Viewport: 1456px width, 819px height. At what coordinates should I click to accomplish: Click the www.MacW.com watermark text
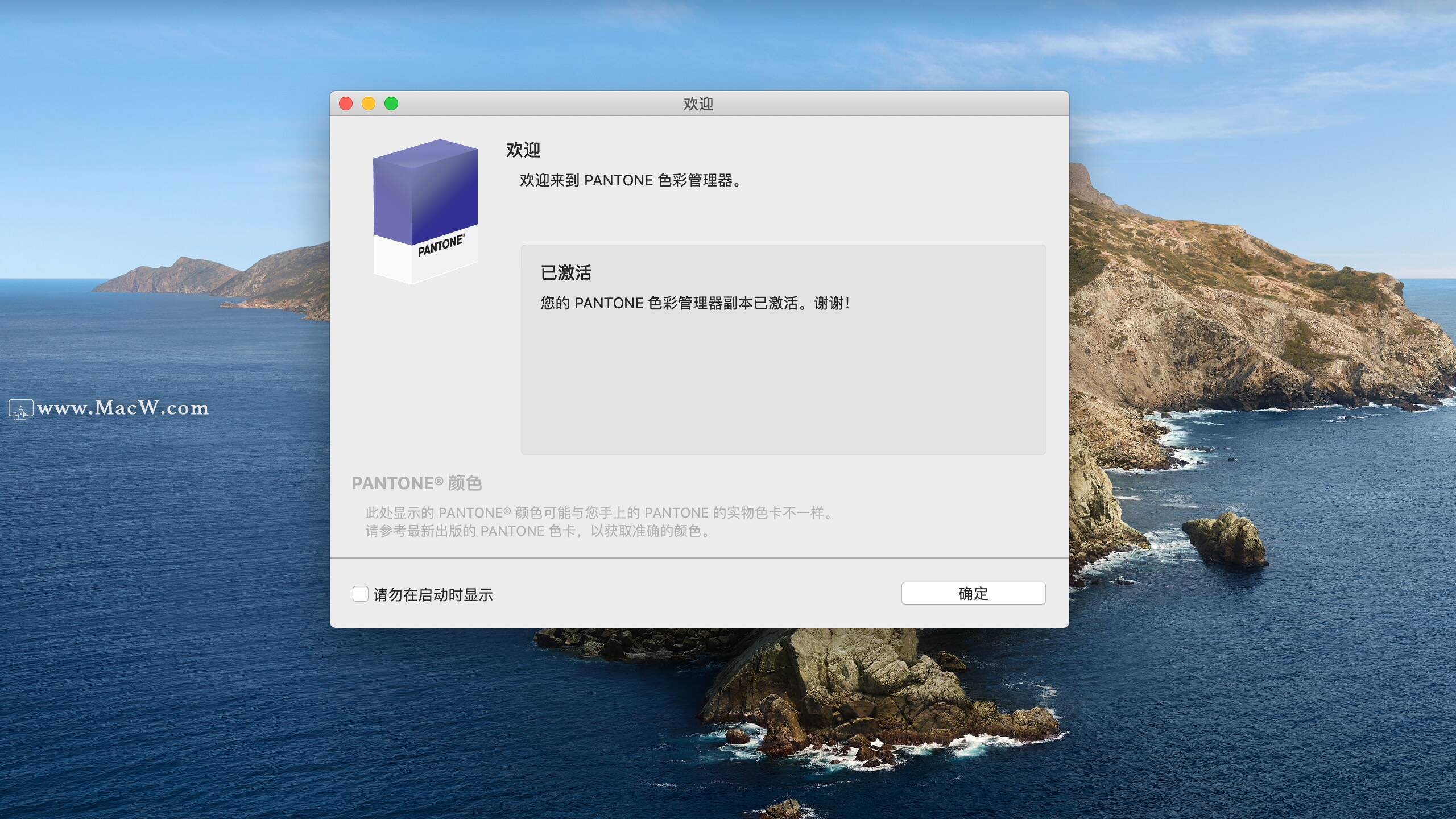(123, 408)
